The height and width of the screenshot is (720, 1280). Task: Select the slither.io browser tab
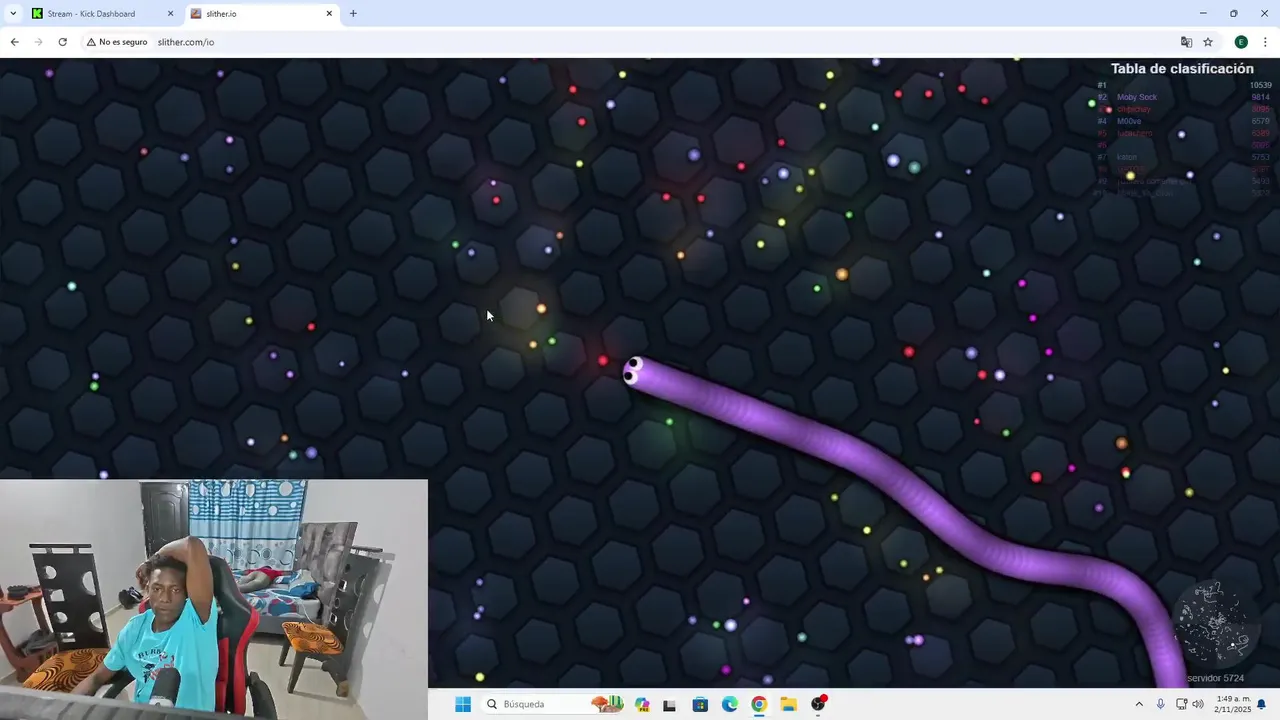tap(260, 14)
